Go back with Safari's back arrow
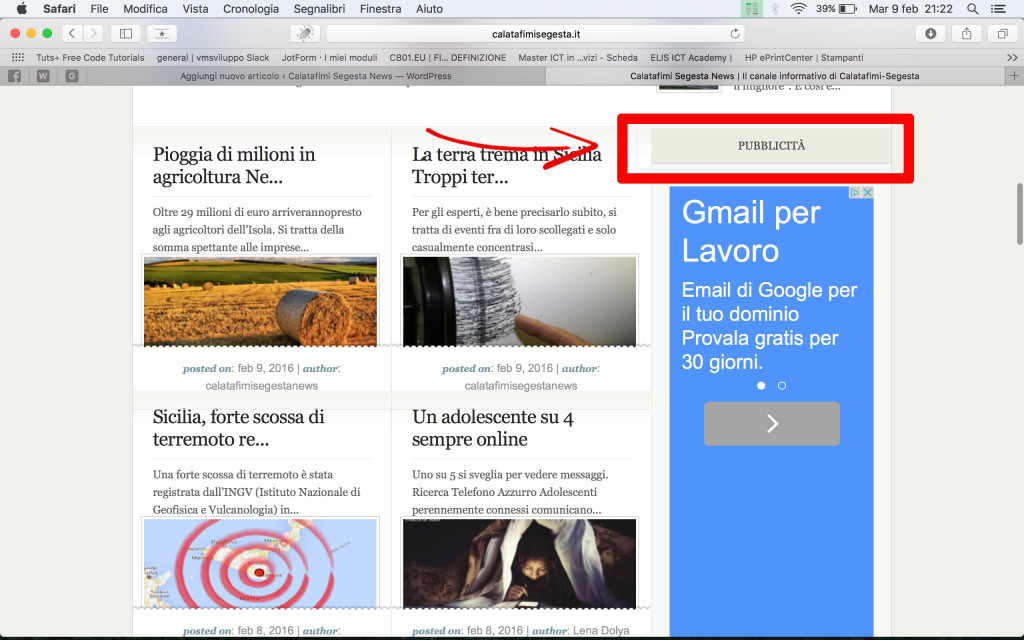The width and height of the screenshot is (1024, 640). [72, 33]
